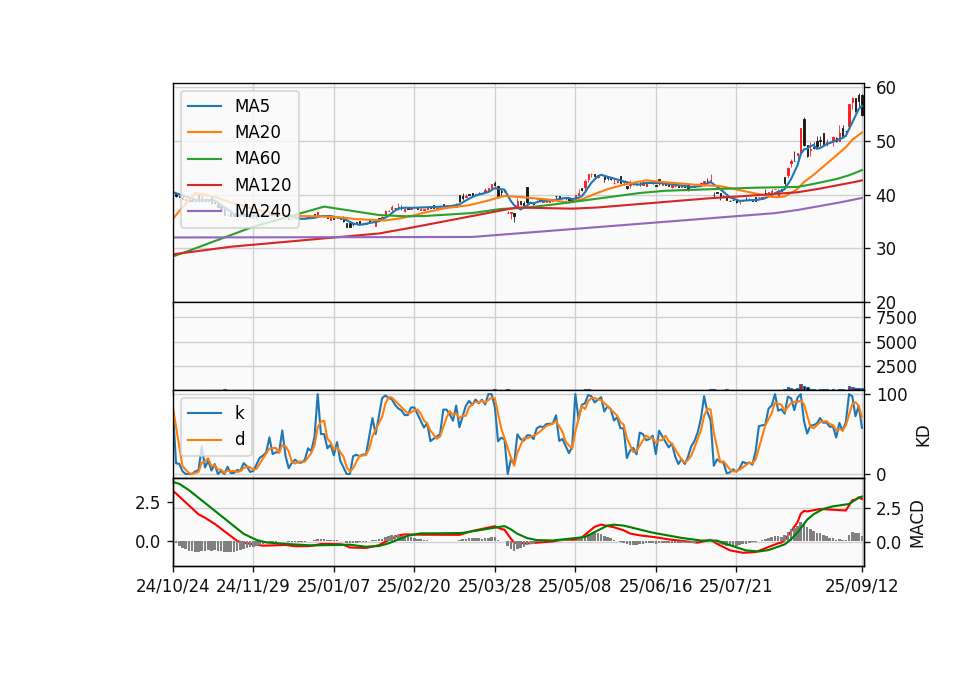Click the 25/03/28 date axis label
960x690 pixels.
pos(495,586)
